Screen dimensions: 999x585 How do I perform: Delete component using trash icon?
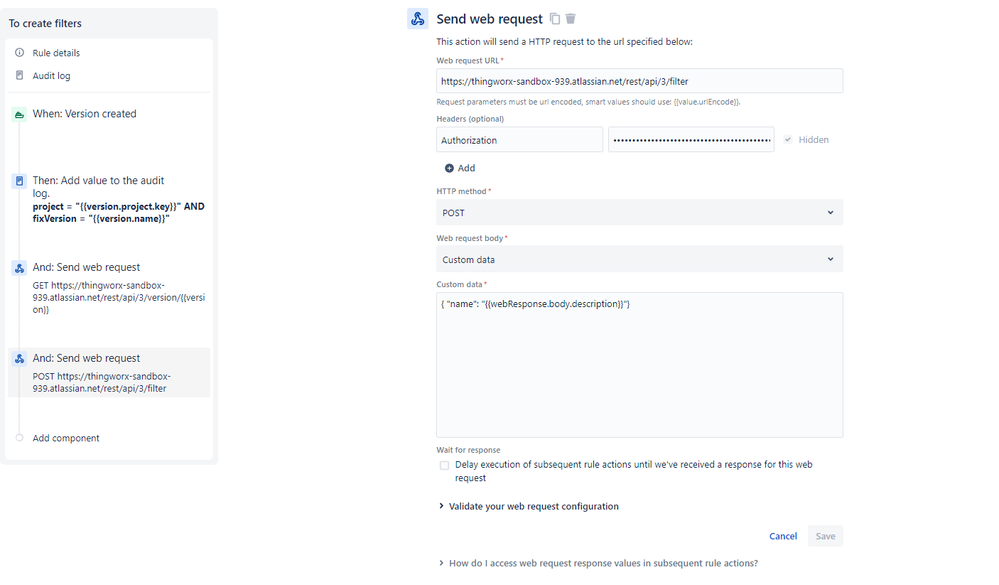[571, 19]
